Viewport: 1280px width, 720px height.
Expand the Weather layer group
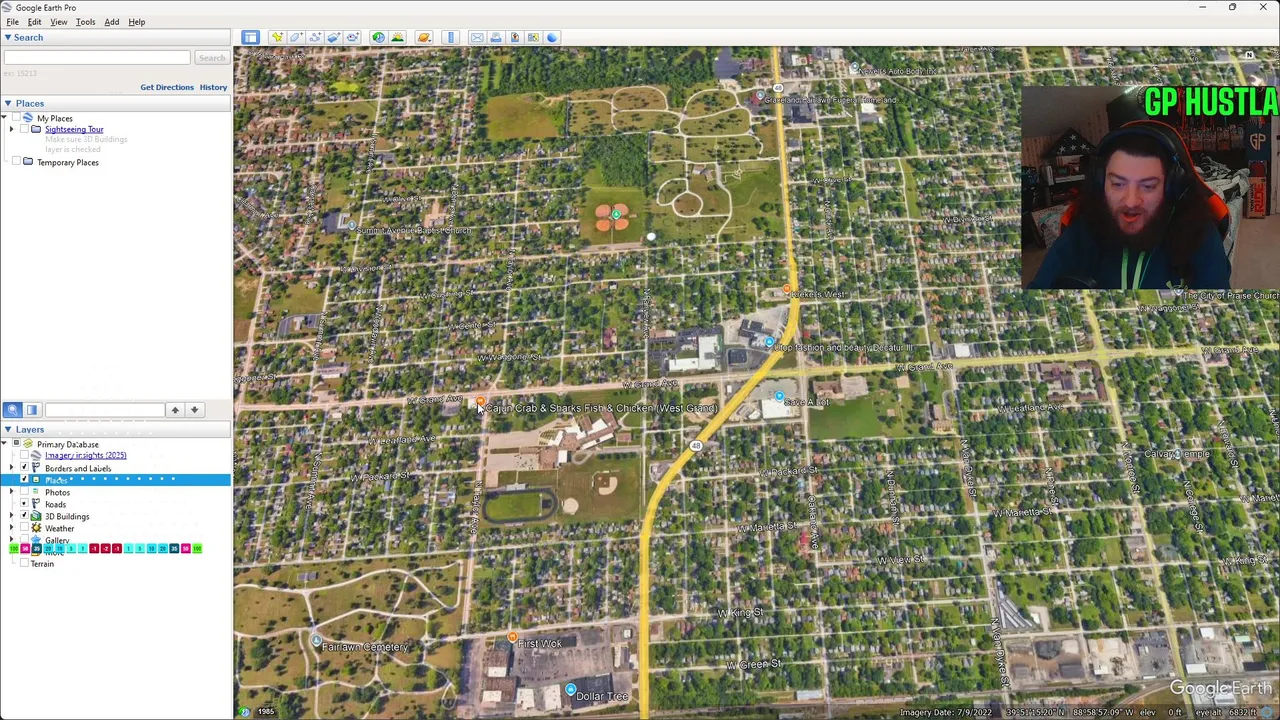12,528
